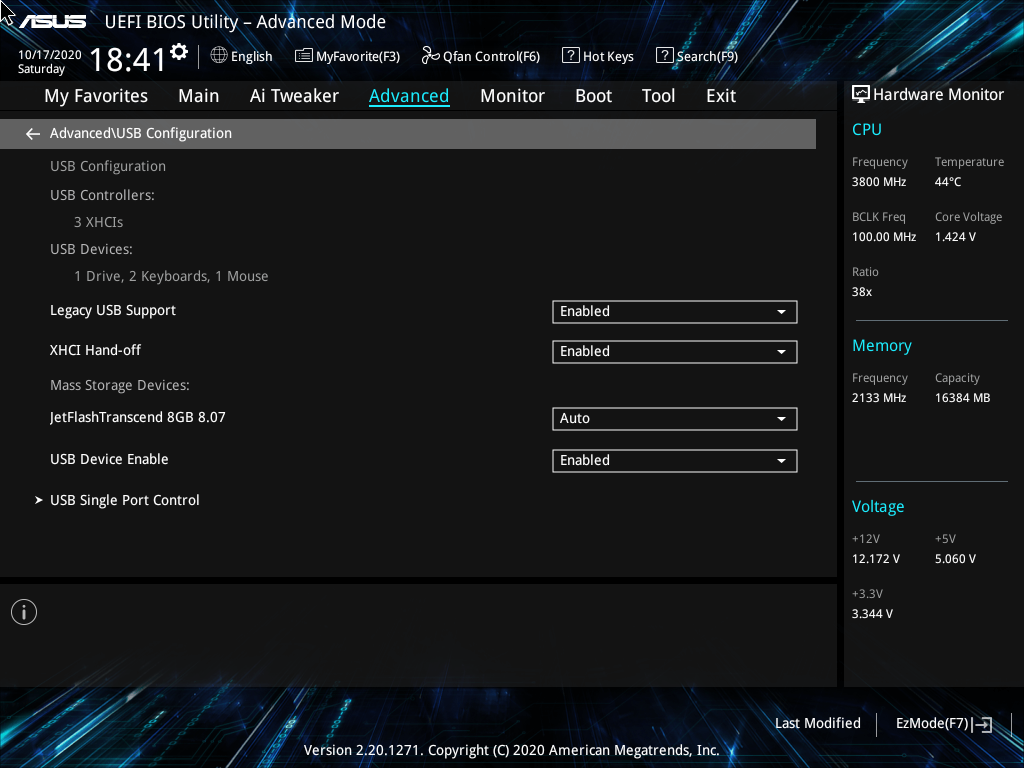Click the info circle icon
Screen dimensions: 1024x768
pos(24,612)
